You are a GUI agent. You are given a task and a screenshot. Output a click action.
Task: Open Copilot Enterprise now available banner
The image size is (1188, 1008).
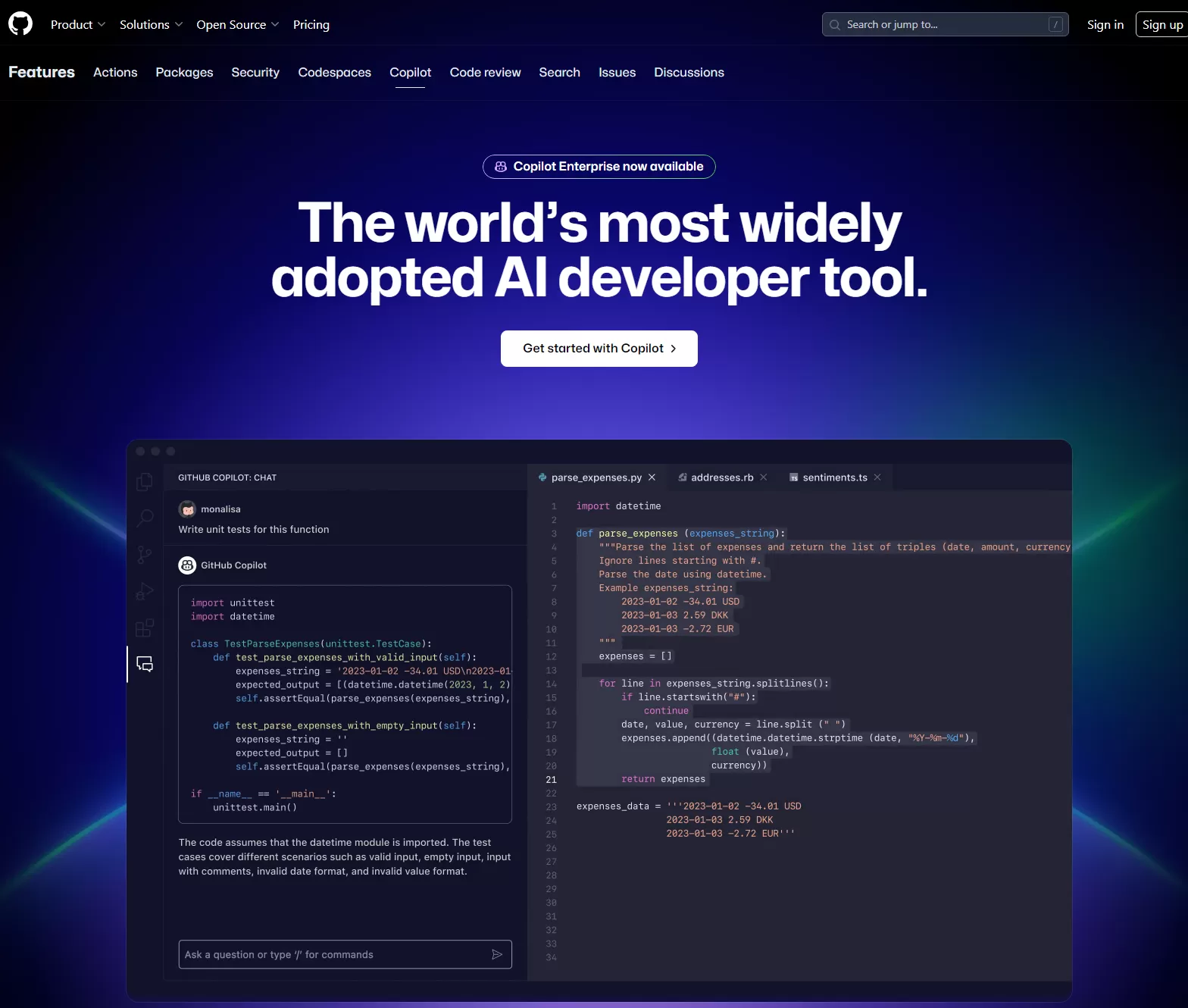[599, 167]
